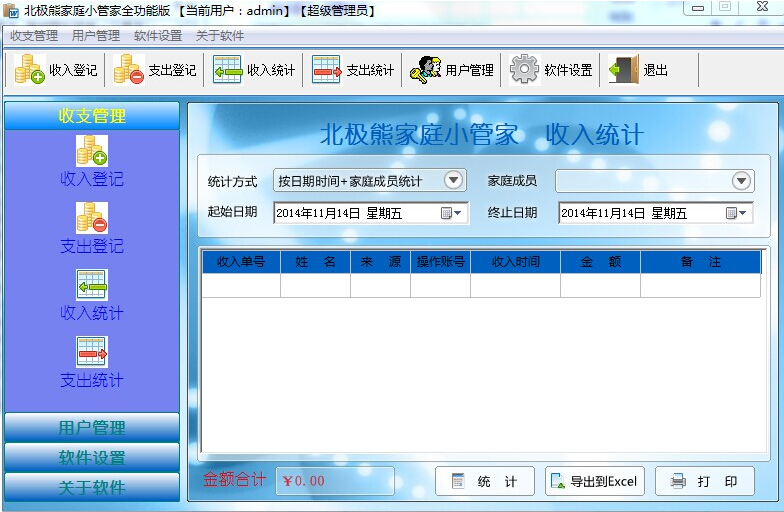Select the 收支管理 sidebar panel header
The height and width of the screenshot is (512, 784).
point(92,116)
